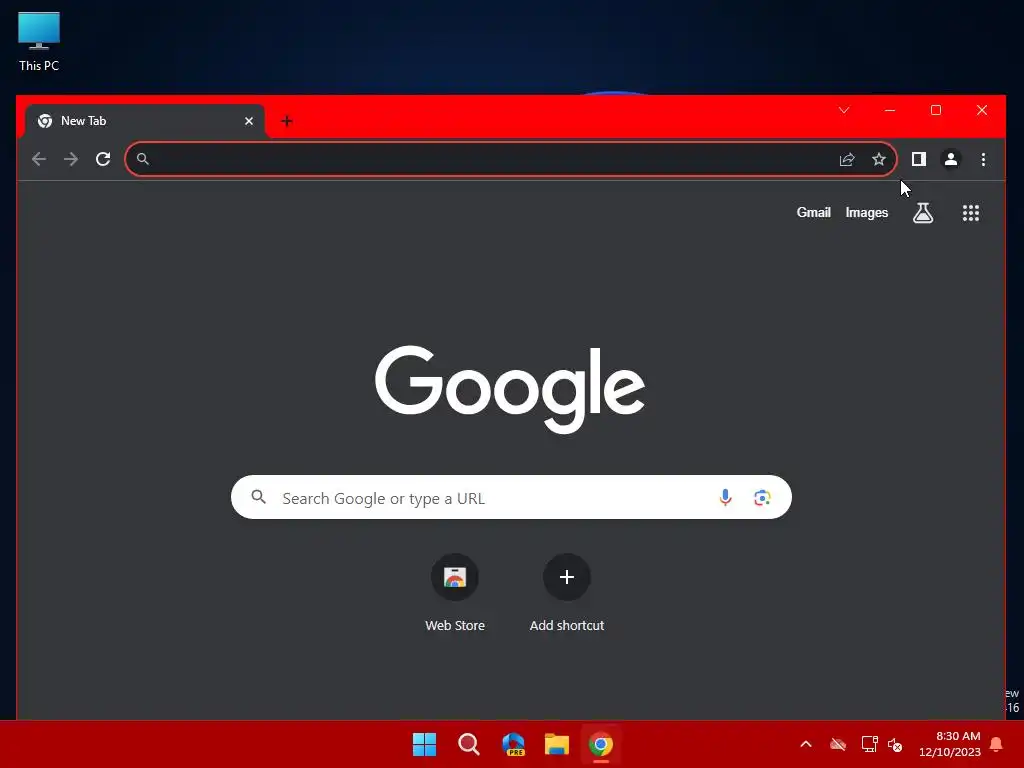Screen dimensions: 1024x768
Task: Maximize the Chrome window
Action: [x=936, y=110]
